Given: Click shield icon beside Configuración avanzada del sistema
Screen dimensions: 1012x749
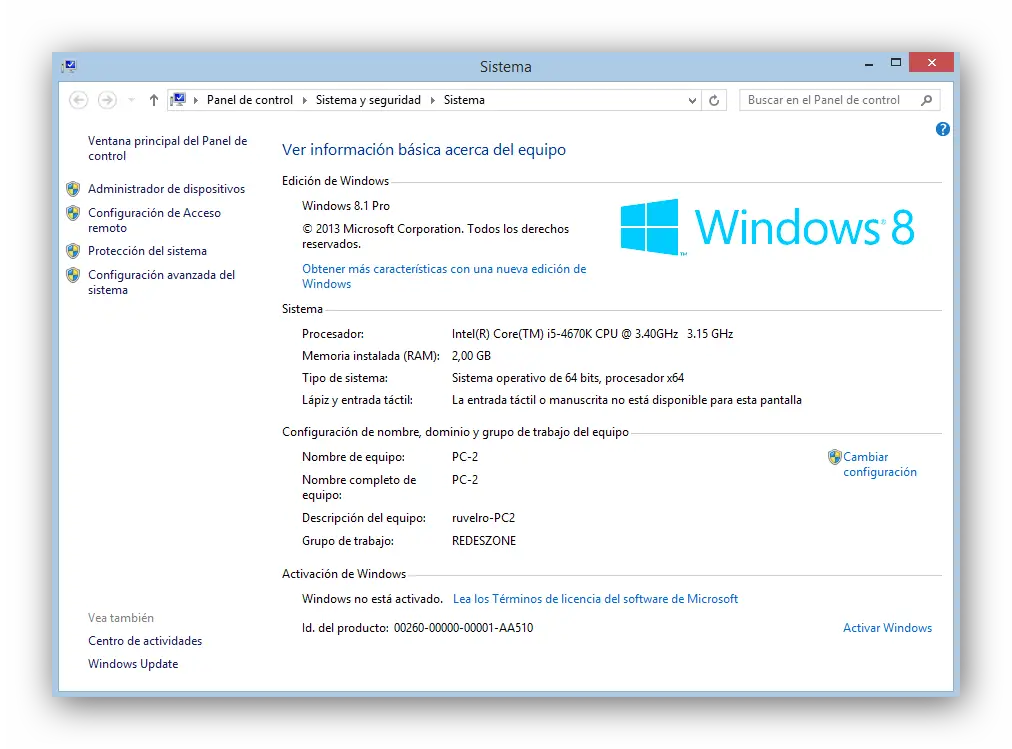Looking at the screenshot, I should [73, 275].
